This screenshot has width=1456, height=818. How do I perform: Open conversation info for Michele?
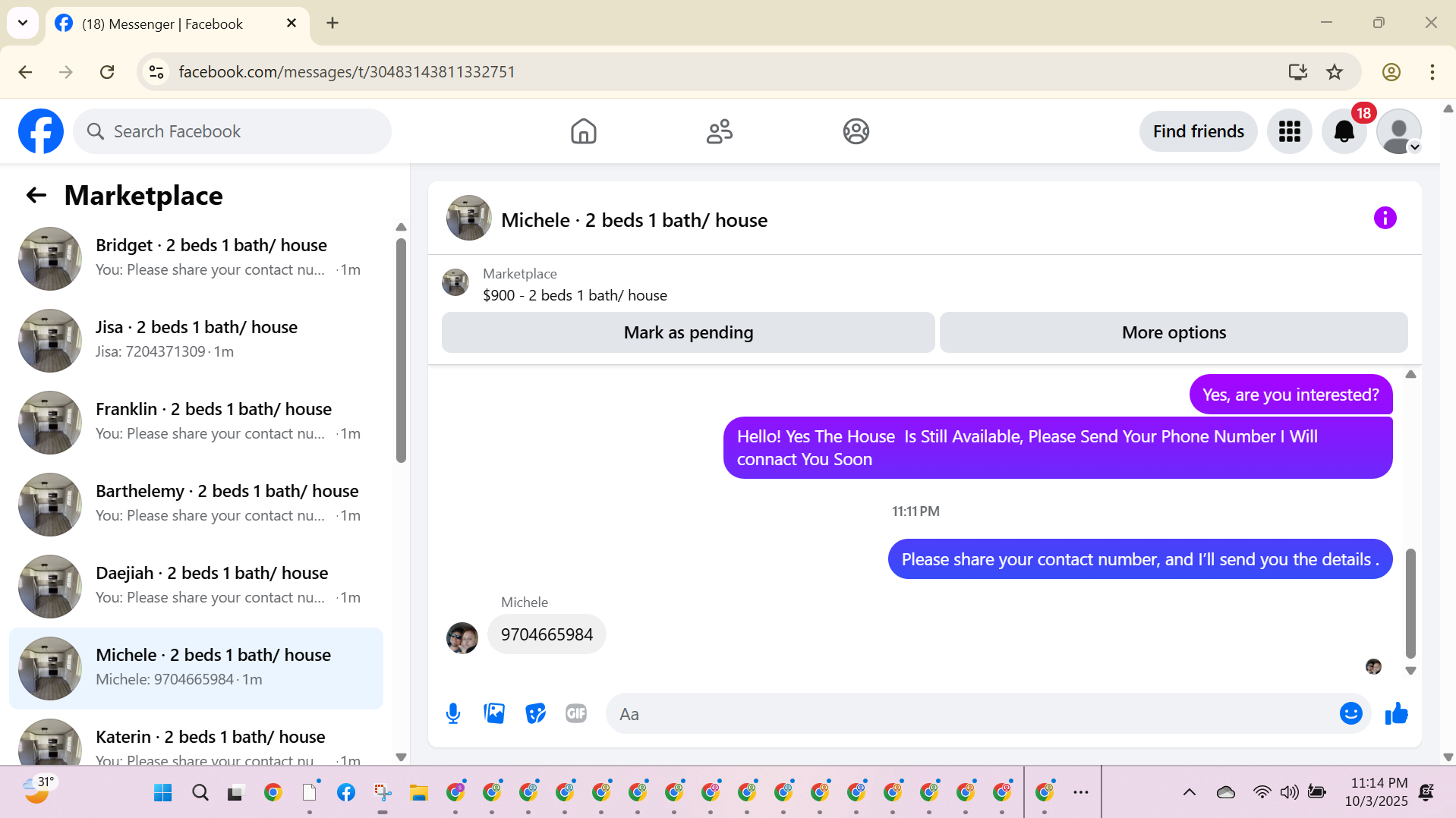(1385, 219)
